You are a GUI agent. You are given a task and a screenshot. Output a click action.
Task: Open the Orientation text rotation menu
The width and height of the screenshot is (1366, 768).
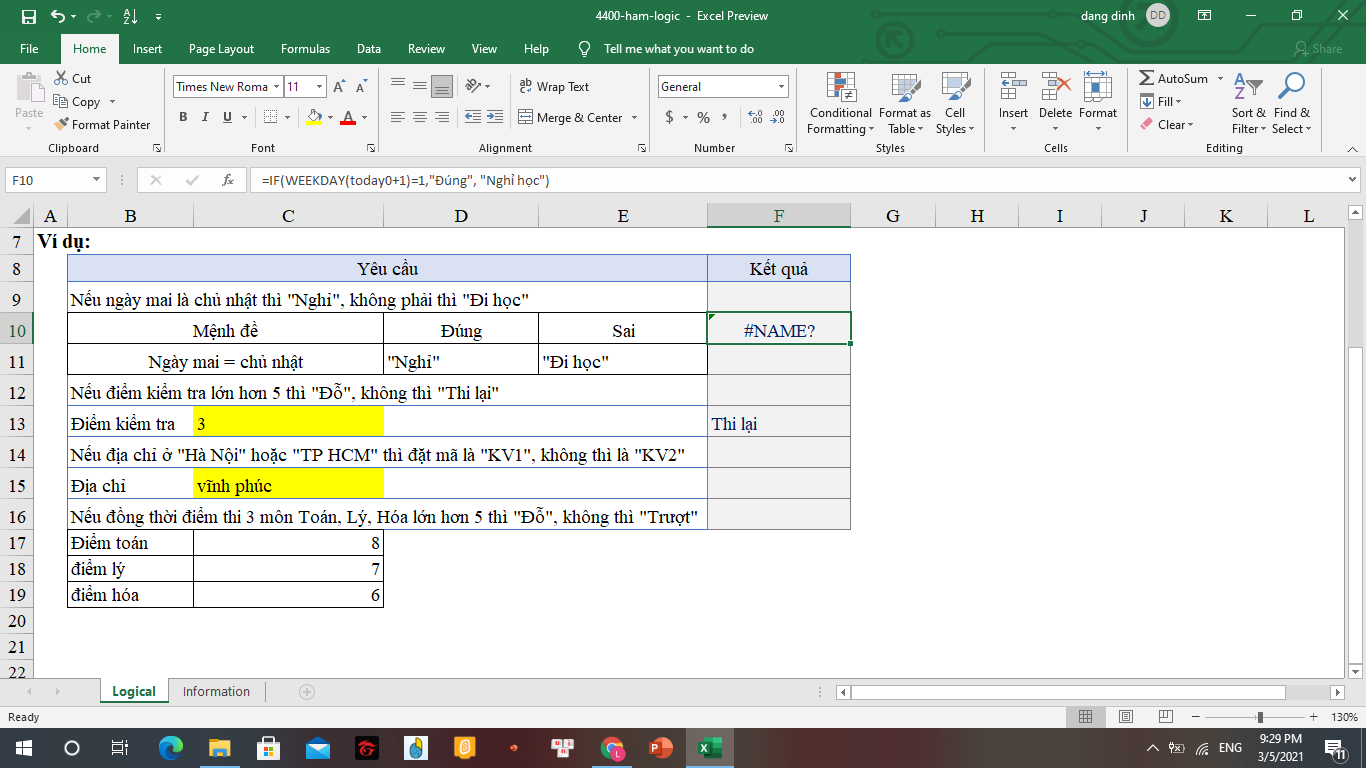[479, 87]
